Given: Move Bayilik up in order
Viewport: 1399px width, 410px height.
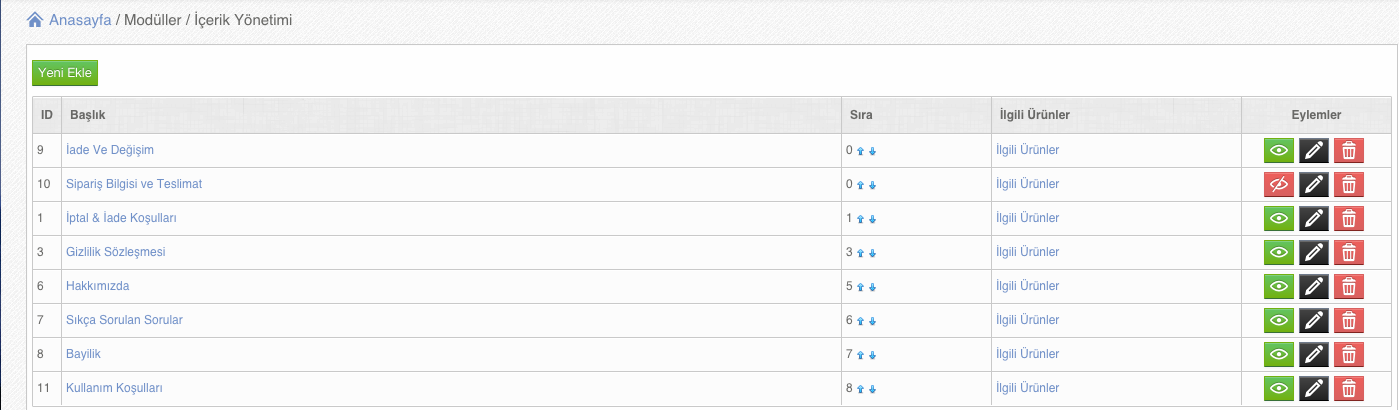Looking at the screenshot, I should (x=860, y=356).
